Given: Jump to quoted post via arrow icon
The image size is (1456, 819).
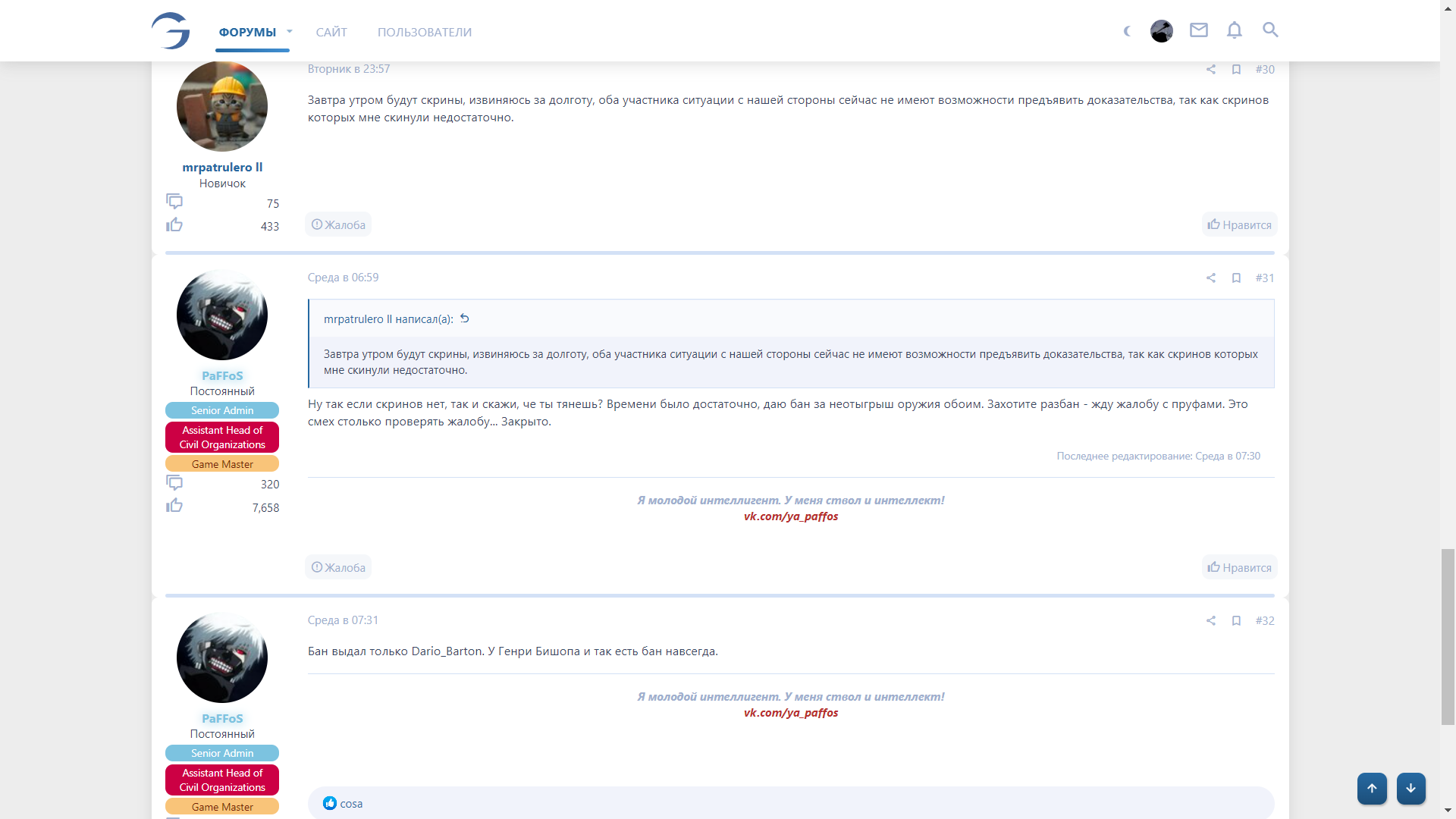Looking at the screenshot, I should coord(465,319).
